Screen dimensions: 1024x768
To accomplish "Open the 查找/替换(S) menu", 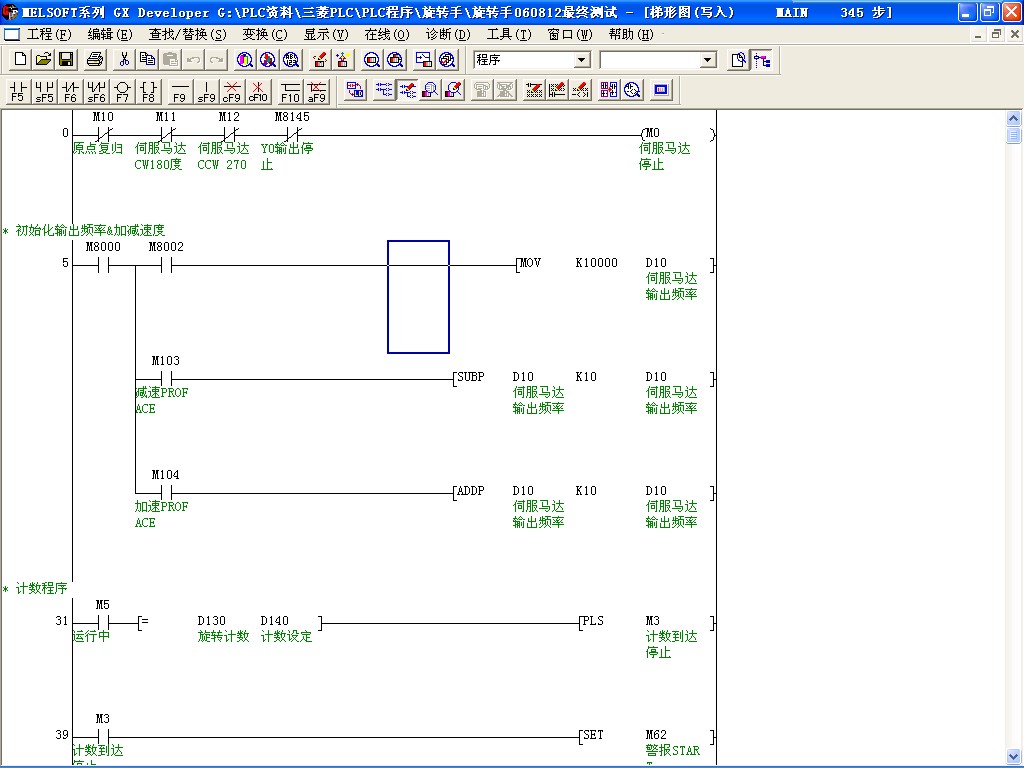I will (187, 35).
